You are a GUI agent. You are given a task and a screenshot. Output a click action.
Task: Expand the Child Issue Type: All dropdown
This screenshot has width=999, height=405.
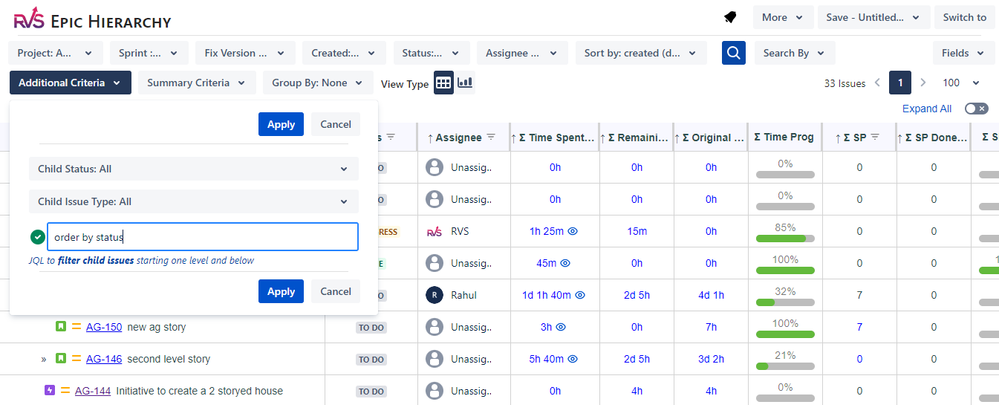tap(194, 201)
